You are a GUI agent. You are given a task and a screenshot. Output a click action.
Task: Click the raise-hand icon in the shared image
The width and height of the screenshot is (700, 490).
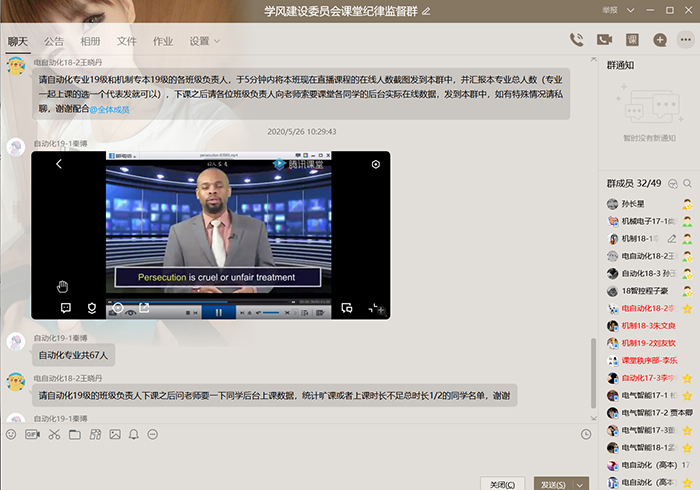coord(62,287)
